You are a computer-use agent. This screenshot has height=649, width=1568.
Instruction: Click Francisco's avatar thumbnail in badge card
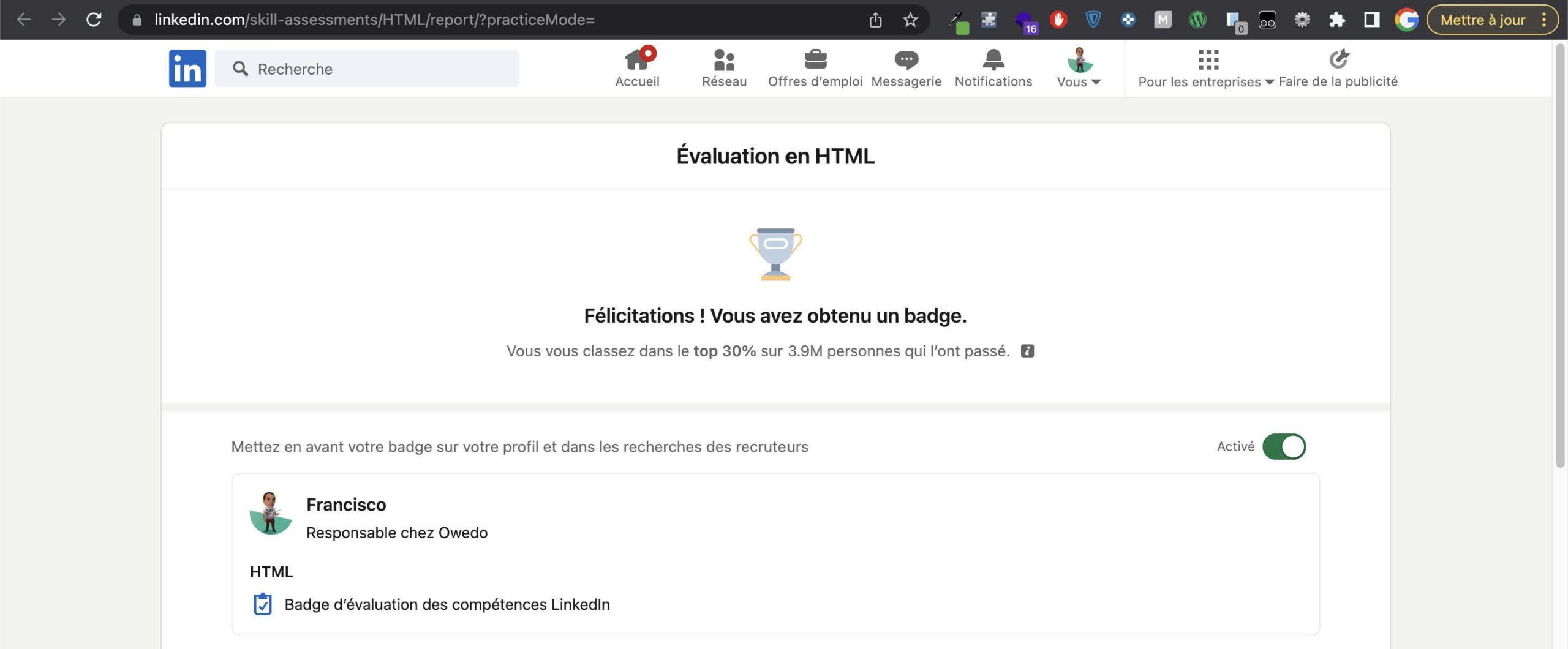click(x=270, y=513)
